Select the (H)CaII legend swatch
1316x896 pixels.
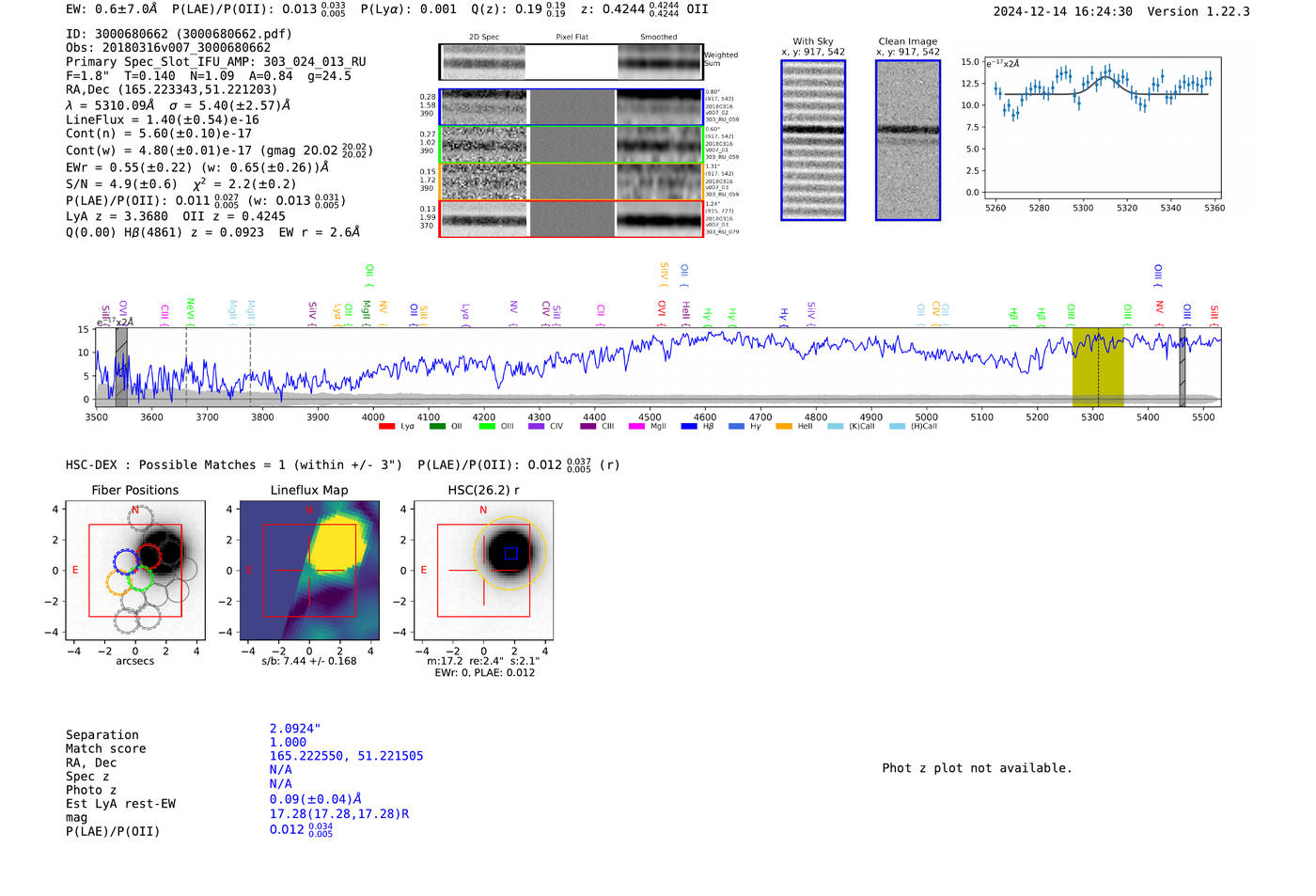click(897, 426)
